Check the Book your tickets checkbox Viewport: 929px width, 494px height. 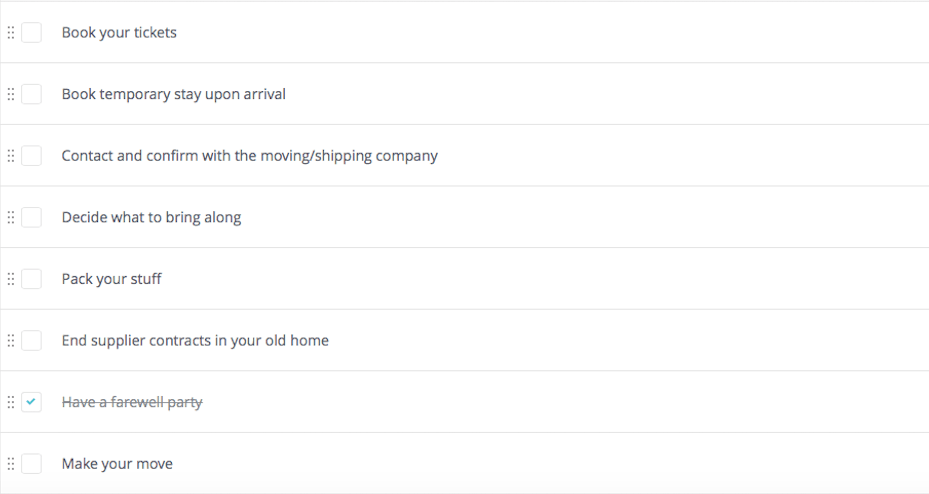pos(32,33)
